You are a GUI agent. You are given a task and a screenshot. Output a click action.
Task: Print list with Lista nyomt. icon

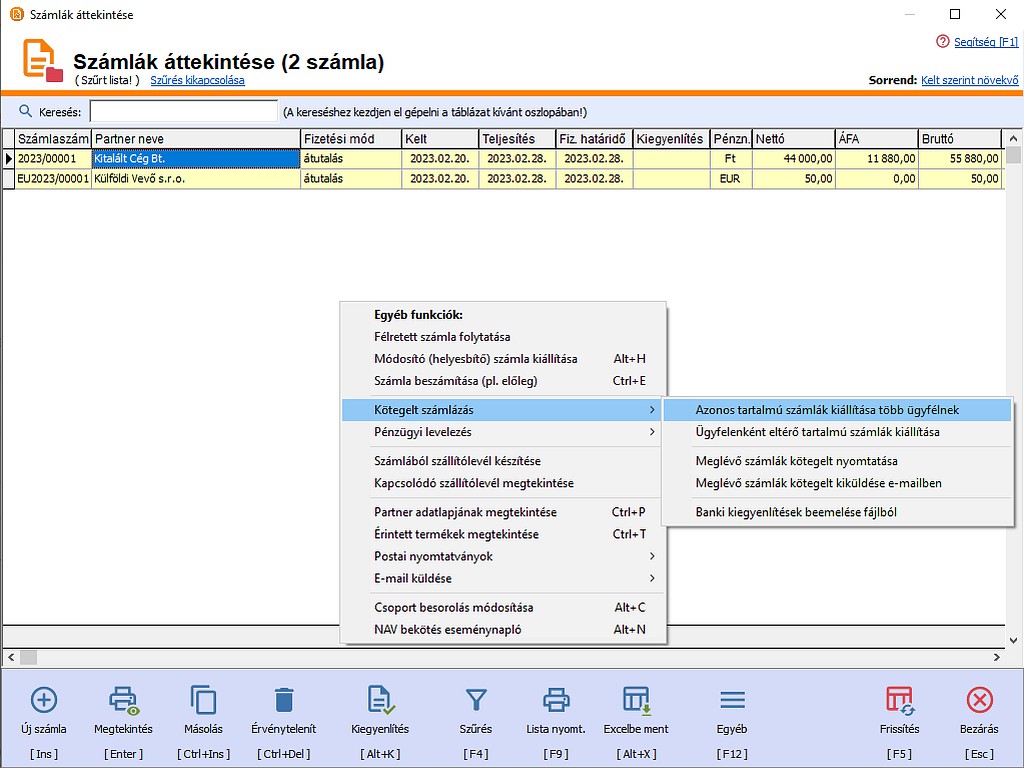pyautogui.click(x=556, y=700)
